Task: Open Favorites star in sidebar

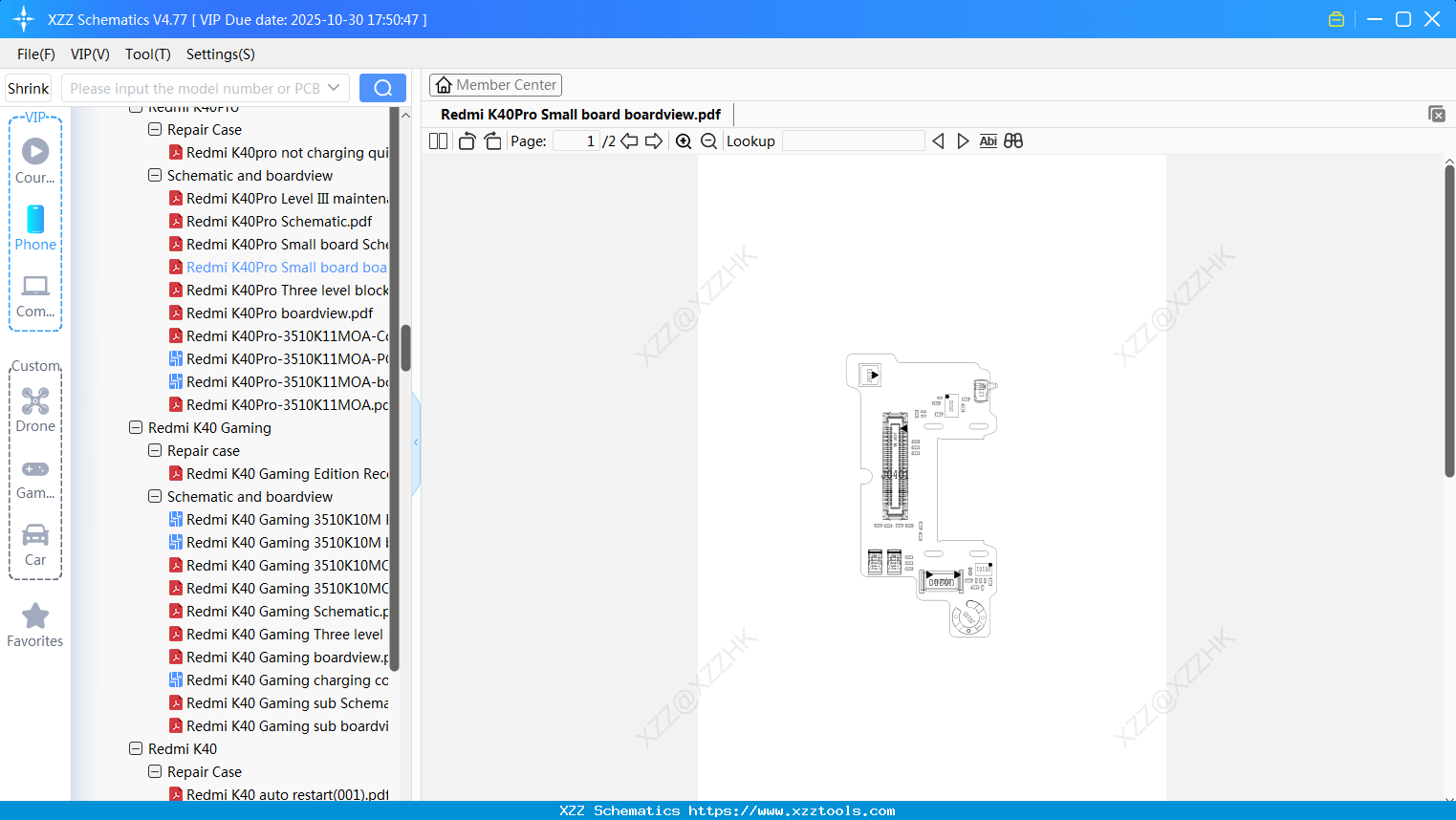Action: point(35,625)
